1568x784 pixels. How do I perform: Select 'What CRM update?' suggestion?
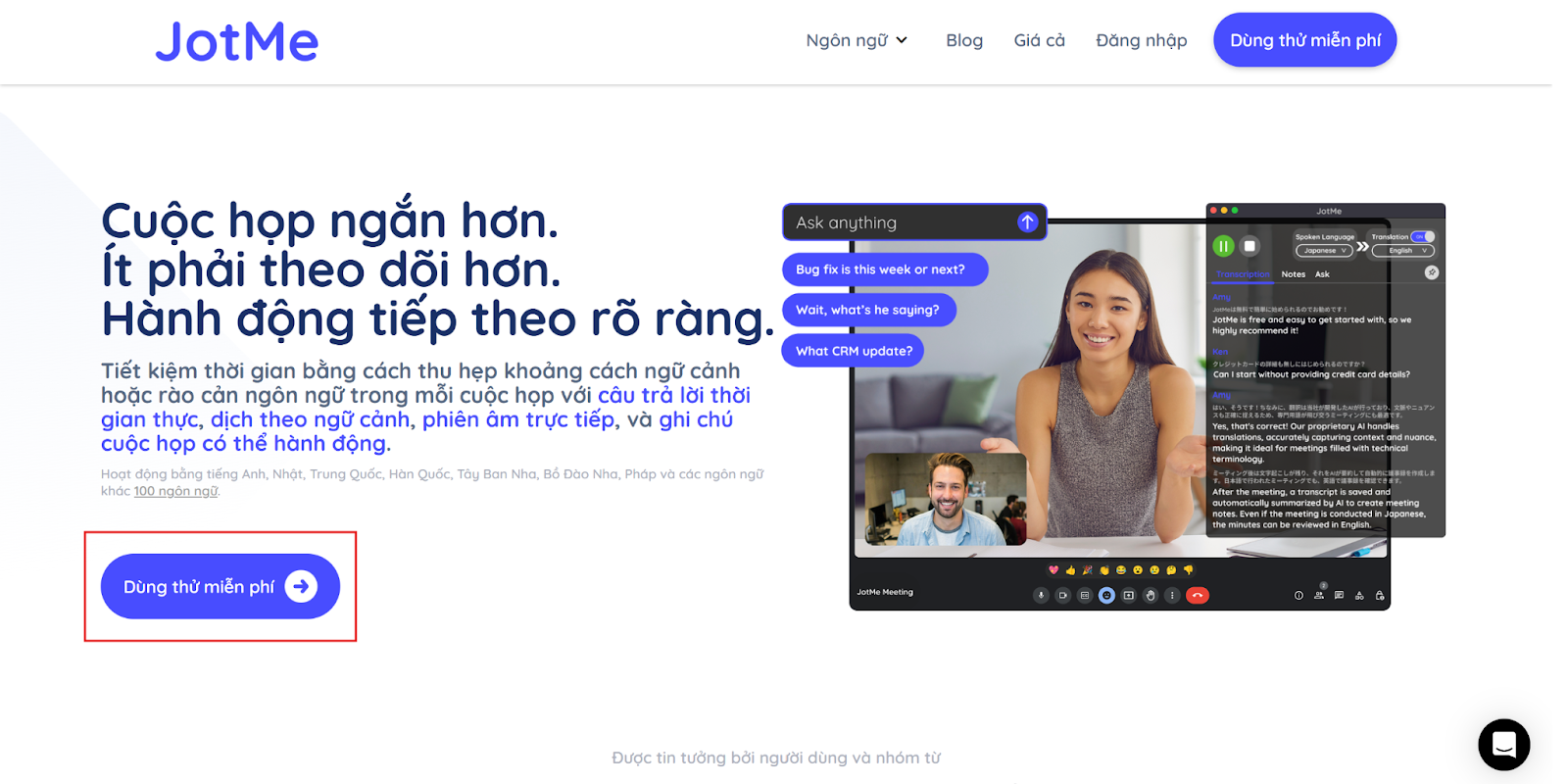click(853, 351)
